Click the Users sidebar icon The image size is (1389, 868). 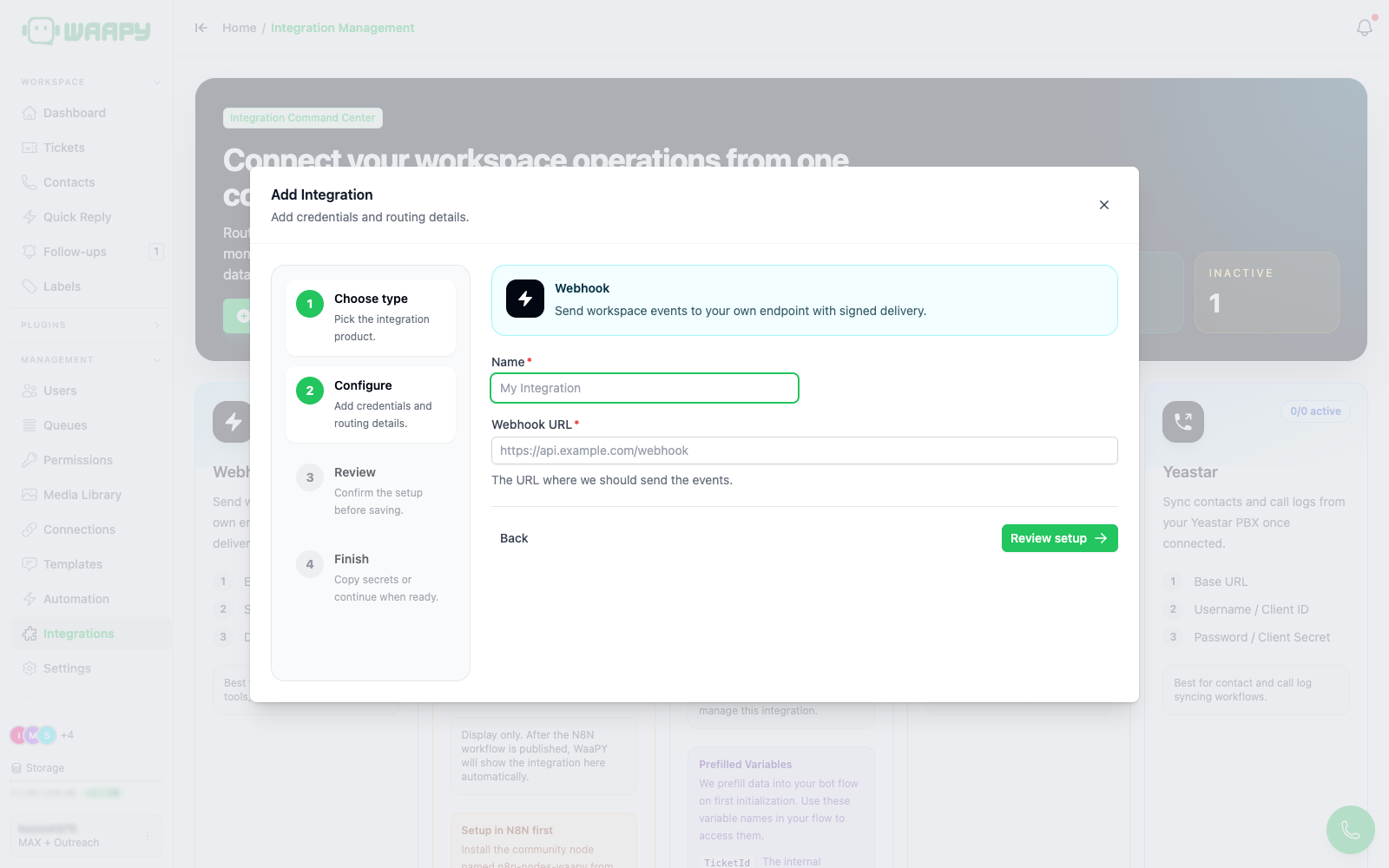pyautogui.click(x=30, y=391)
